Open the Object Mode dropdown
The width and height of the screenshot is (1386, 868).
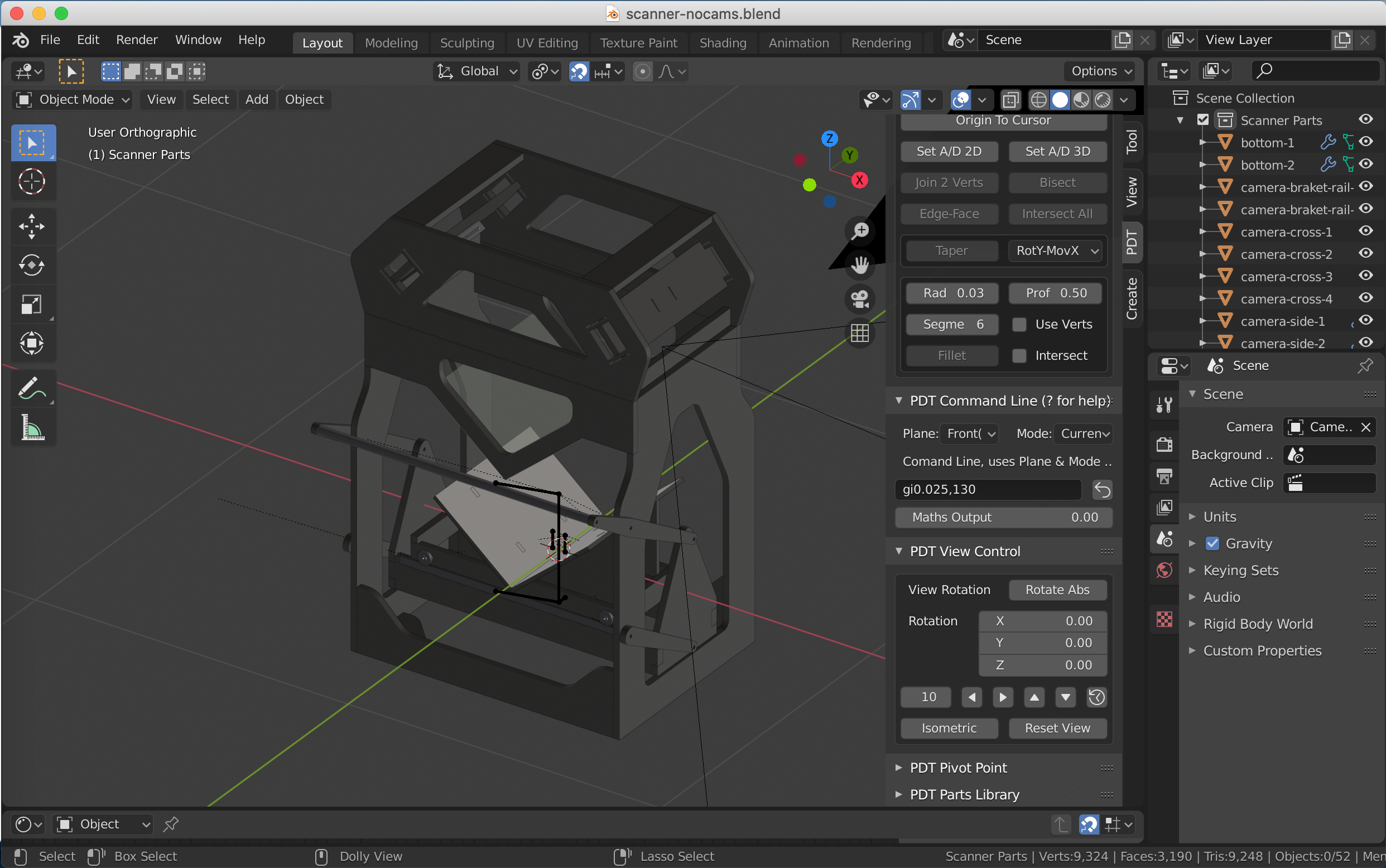72,99
